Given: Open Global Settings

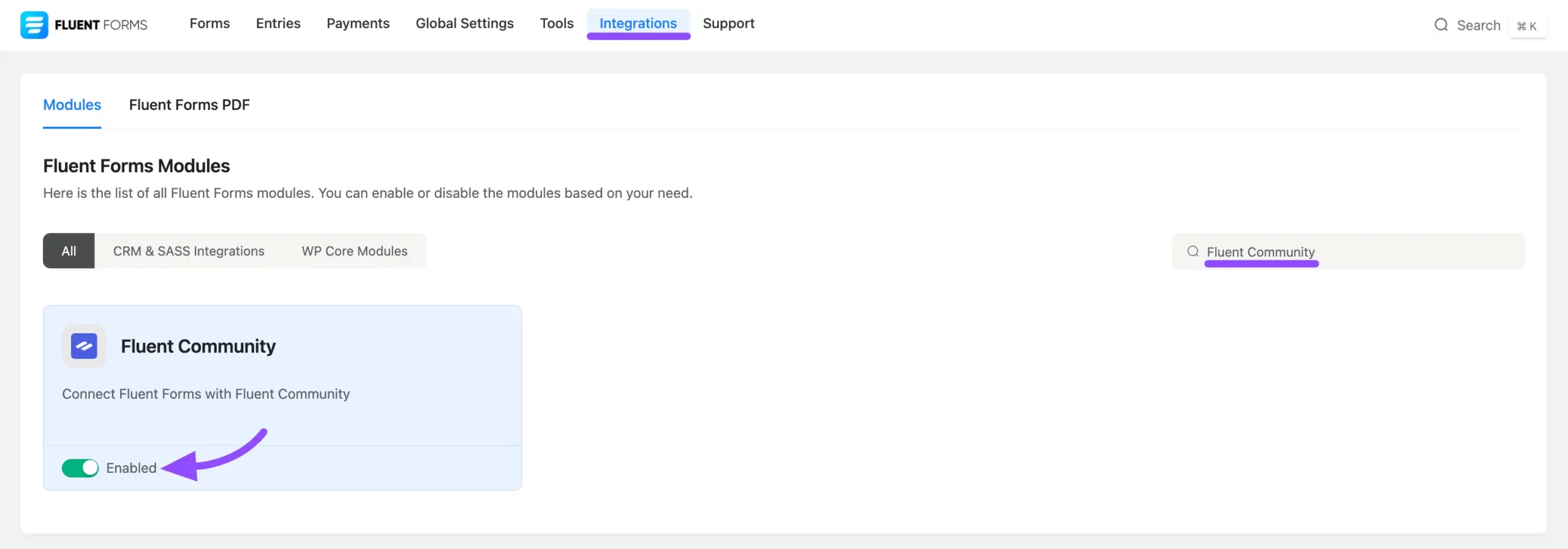Looking at the screenshot, I should (464, 23).
